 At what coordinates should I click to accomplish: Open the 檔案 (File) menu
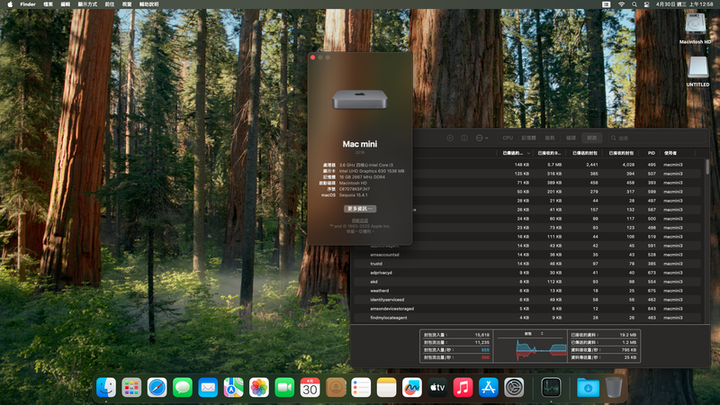pos(48,4)
